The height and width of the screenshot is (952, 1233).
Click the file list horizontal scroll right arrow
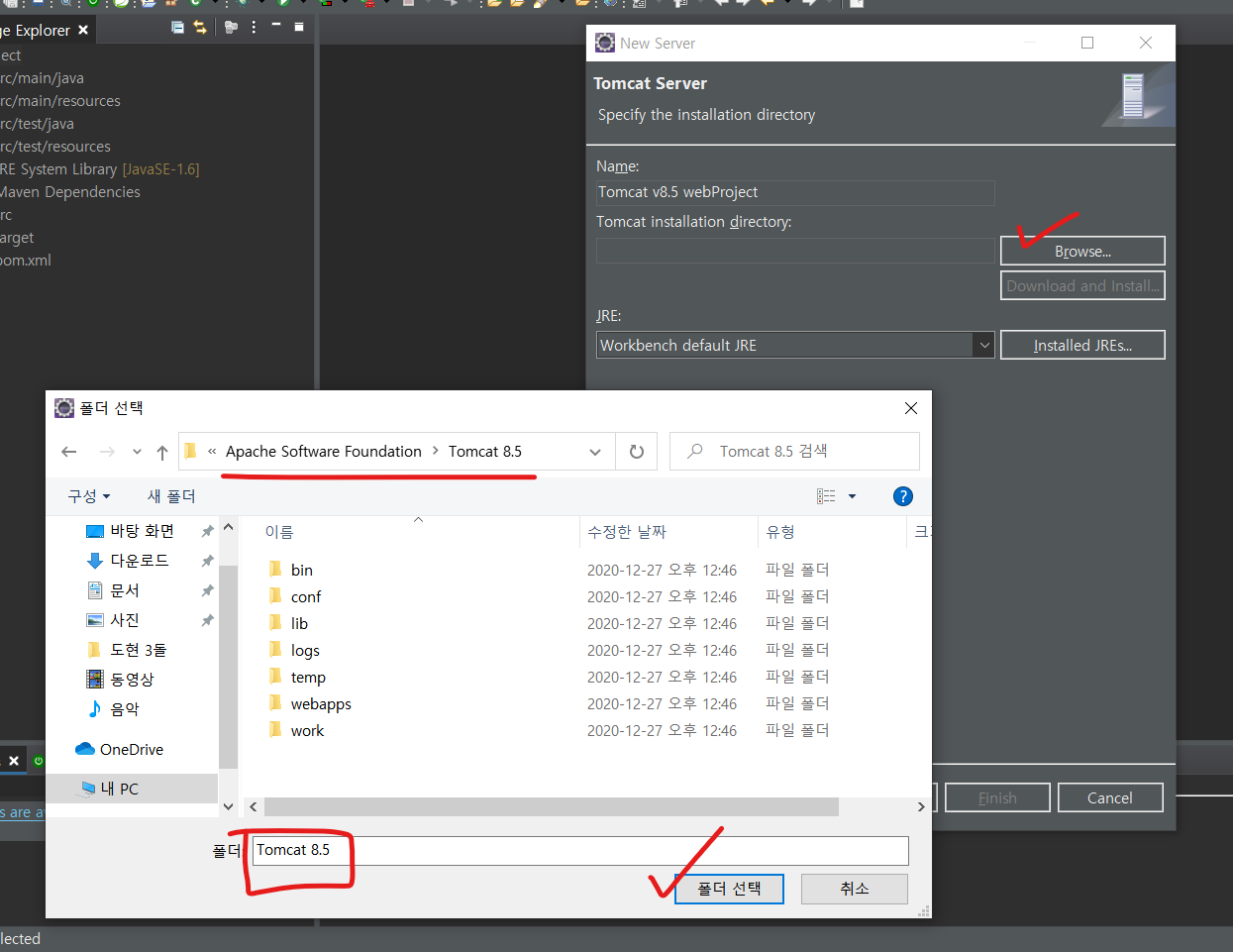point(921,807)
